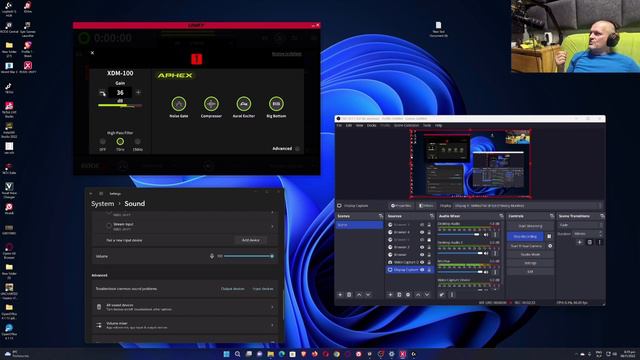The height and width of the screenshot is (360, 640).
Task: Mute the Mic/Aux channel in Audio Mixer
Action: point(486,272)
